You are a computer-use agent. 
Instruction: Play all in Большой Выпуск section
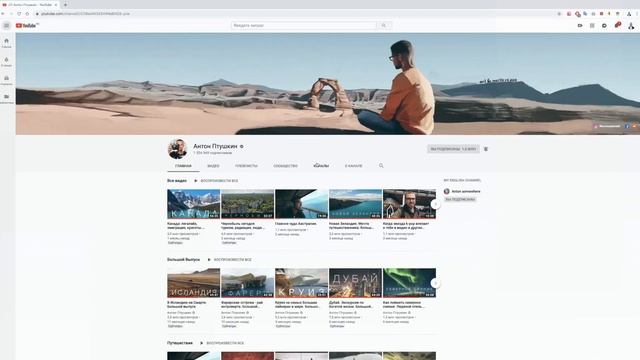point(230,260)
